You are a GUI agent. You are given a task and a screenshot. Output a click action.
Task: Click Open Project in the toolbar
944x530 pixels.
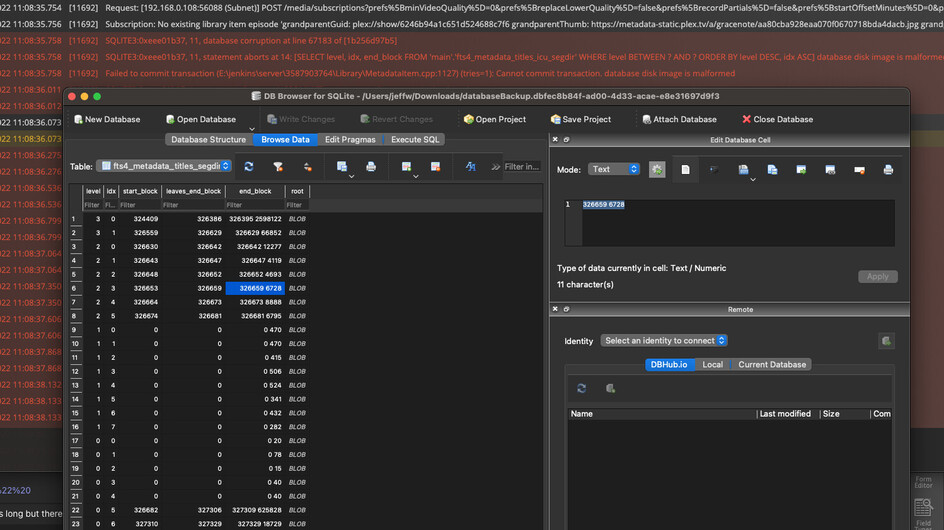(494, 119)
